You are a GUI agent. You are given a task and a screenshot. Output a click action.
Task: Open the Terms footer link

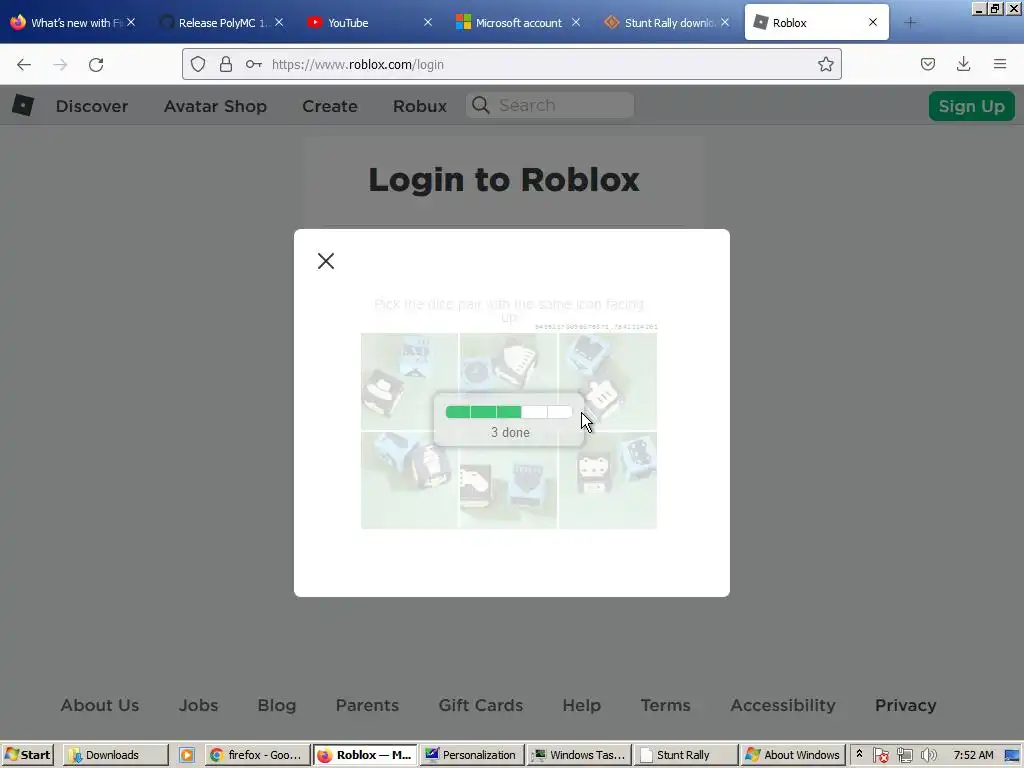pos(665,705)
